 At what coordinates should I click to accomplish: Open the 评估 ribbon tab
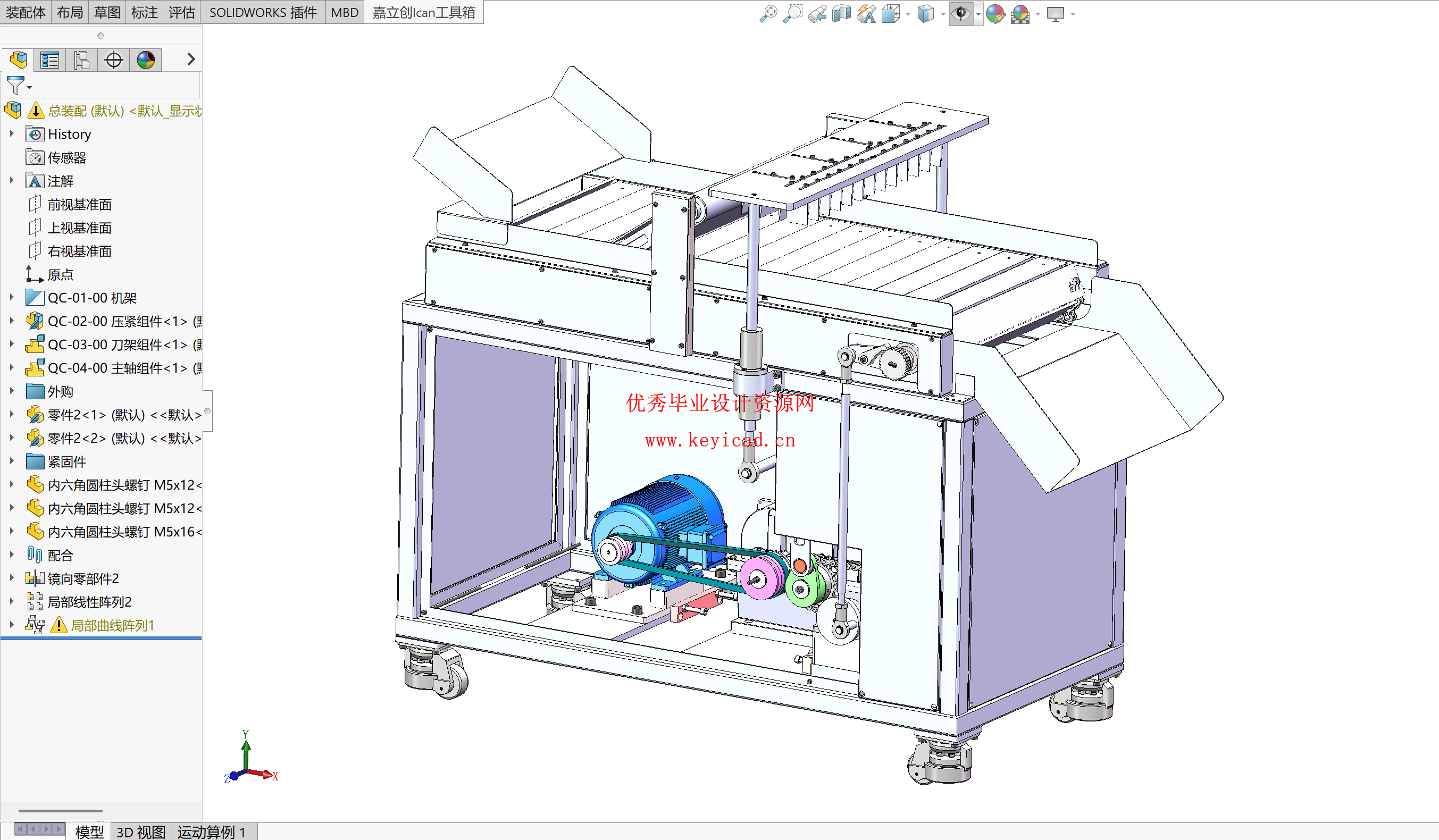181,12
